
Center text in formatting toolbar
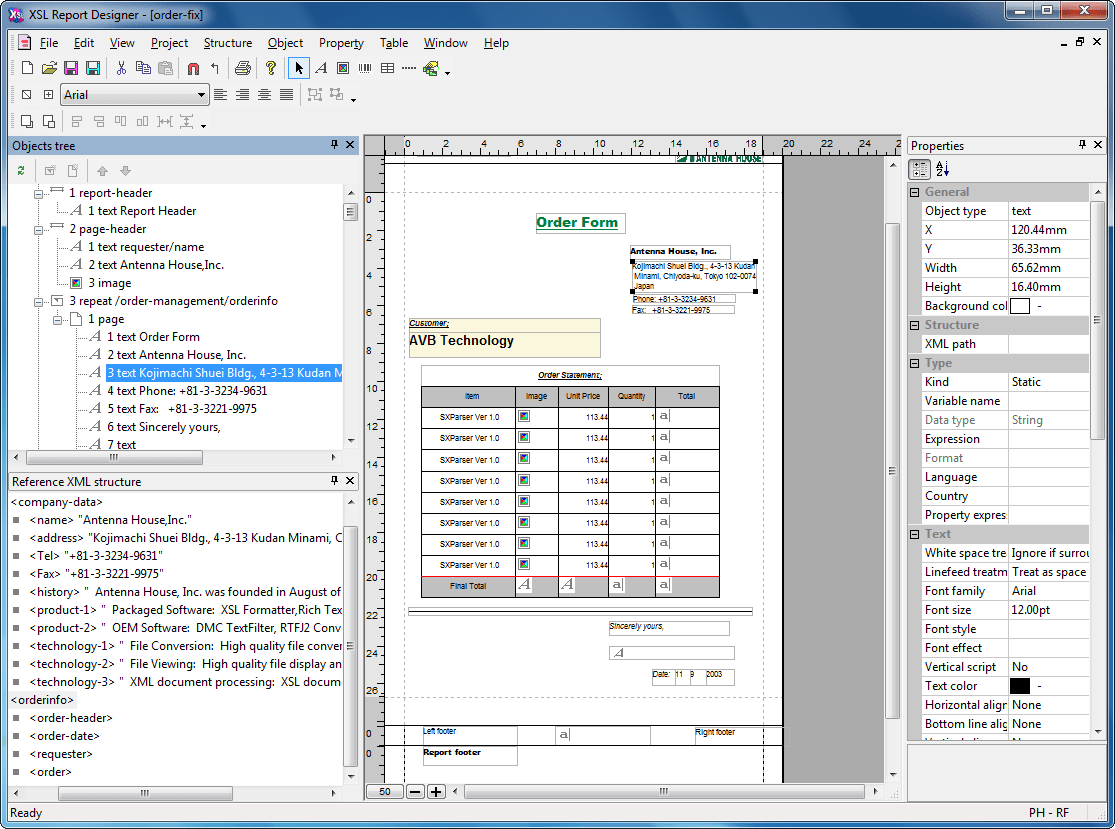pos(265,95)
